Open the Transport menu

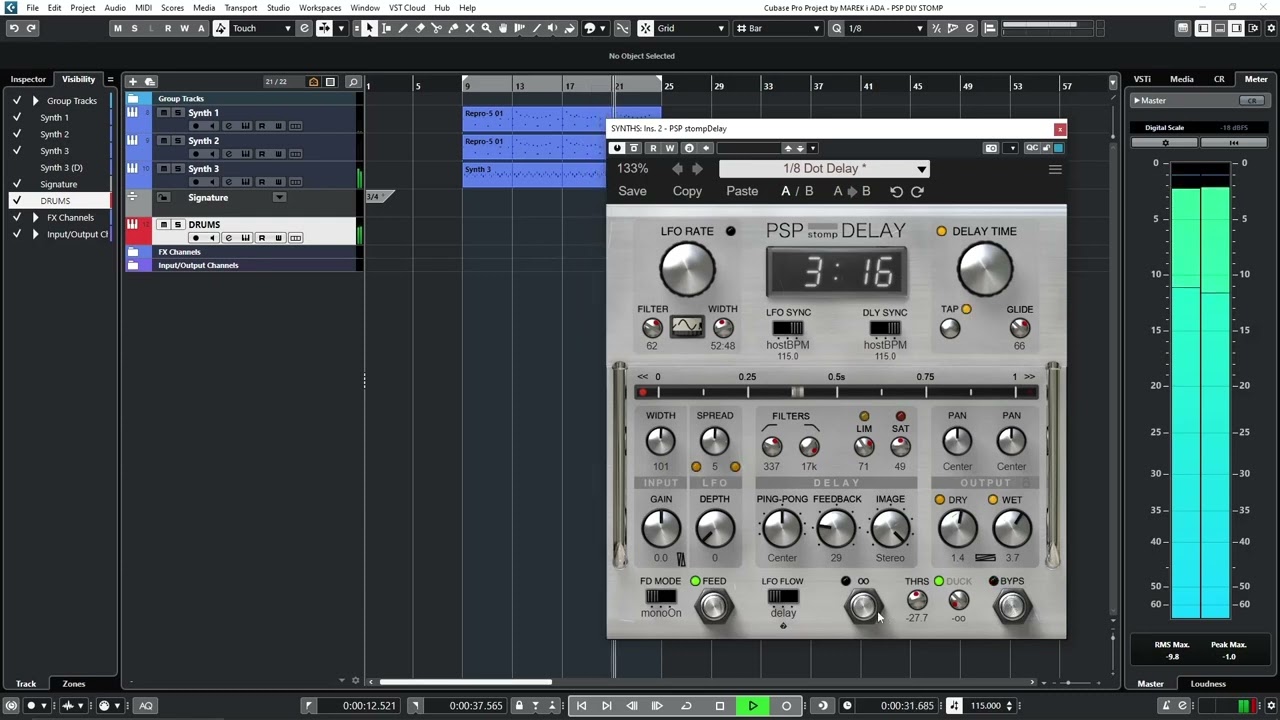(240, 8)
